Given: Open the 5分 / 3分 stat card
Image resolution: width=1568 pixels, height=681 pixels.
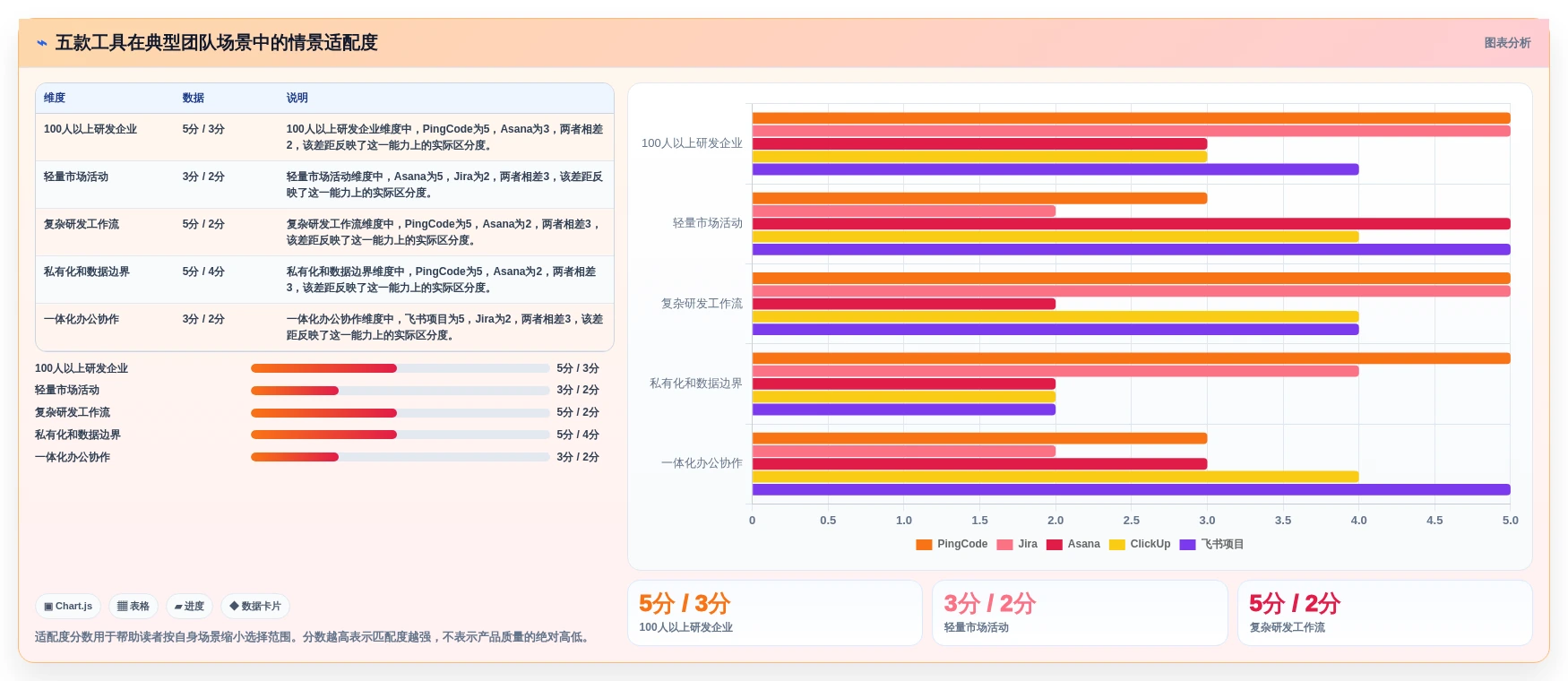Looking at the screenshot, I should (775, 613).
